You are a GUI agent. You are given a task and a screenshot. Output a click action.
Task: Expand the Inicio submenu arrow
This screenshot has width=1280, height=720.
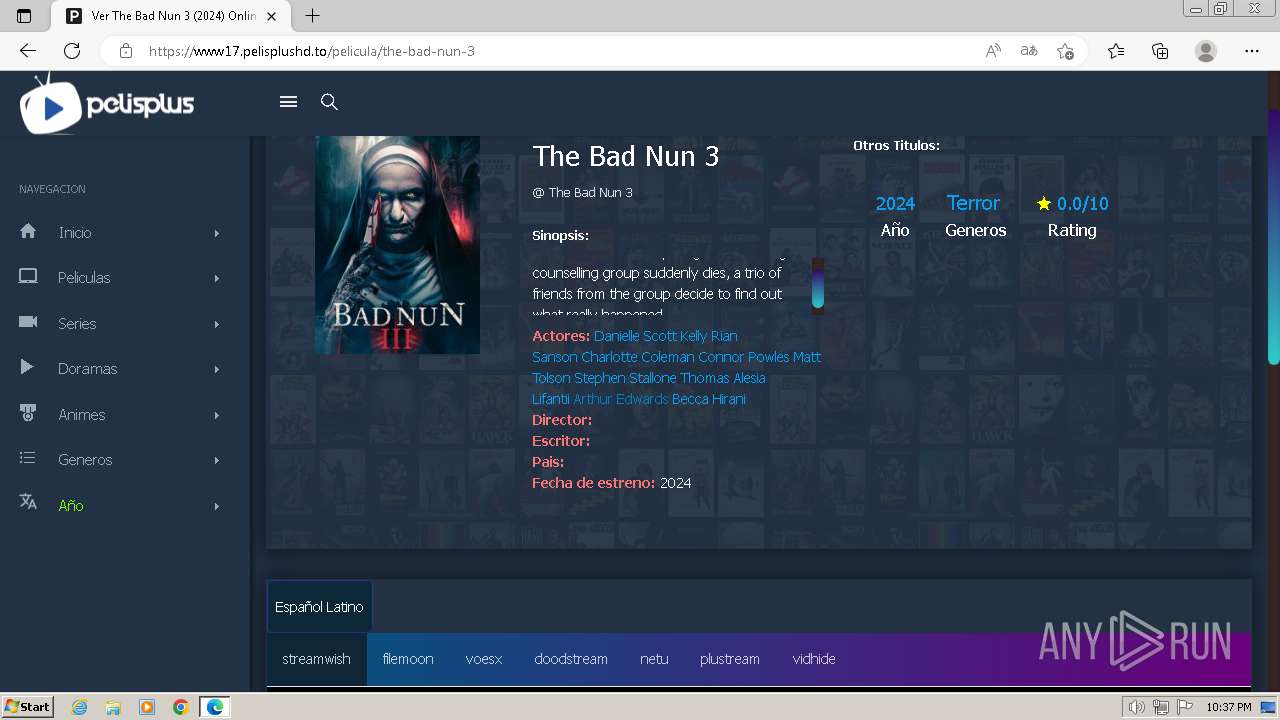click(217, 233)
